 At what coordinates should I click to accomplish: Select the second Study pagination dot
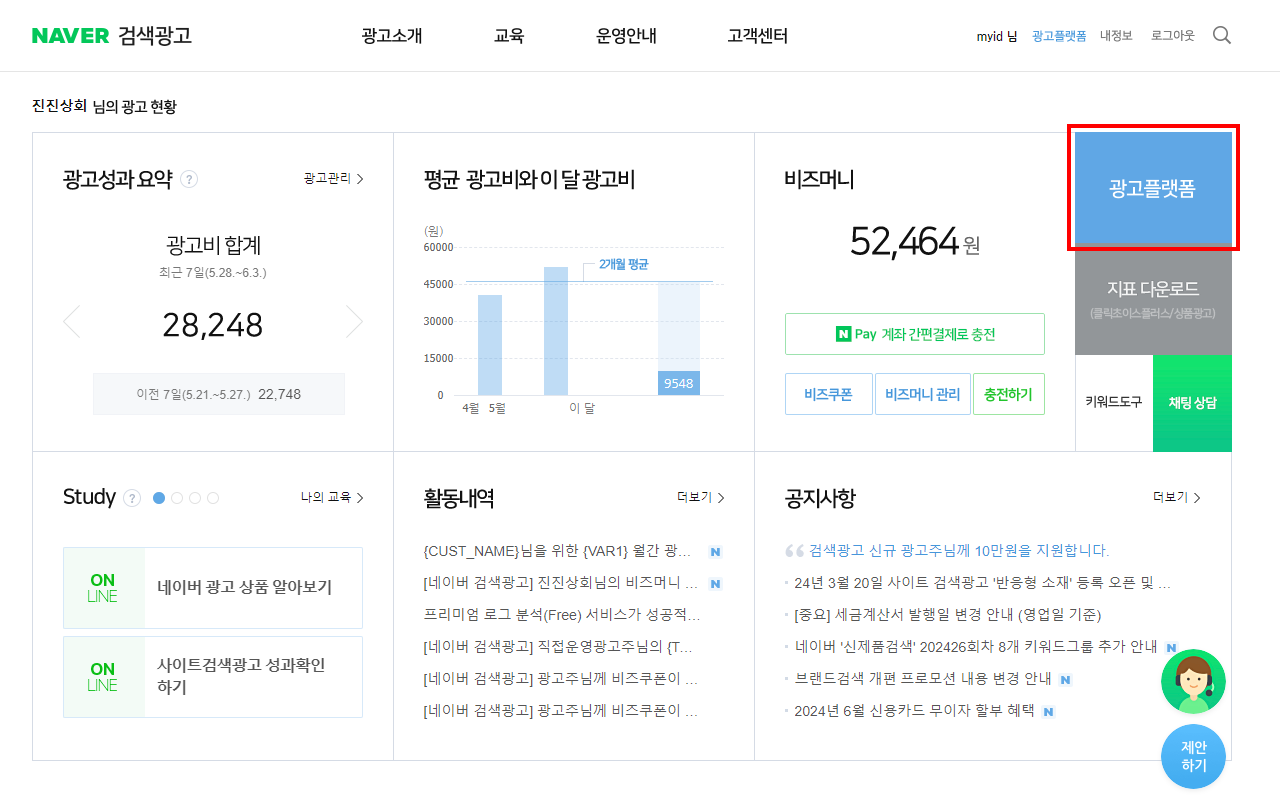(x=176, y=497)
